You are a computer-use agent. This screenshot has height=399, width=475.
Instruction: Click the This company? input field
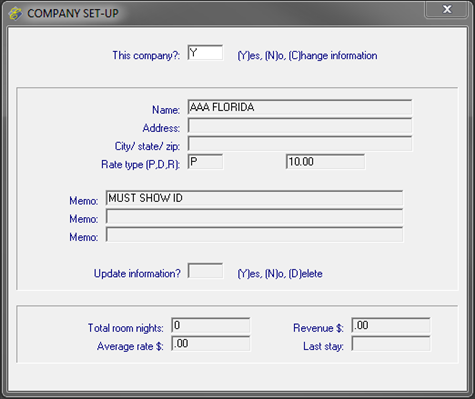(205, 53)
